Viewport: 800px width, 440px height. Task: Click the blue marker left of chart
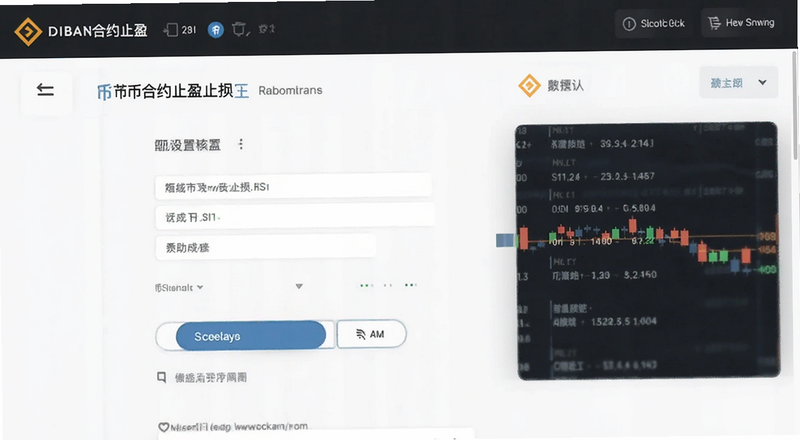(x=505, y=240)
